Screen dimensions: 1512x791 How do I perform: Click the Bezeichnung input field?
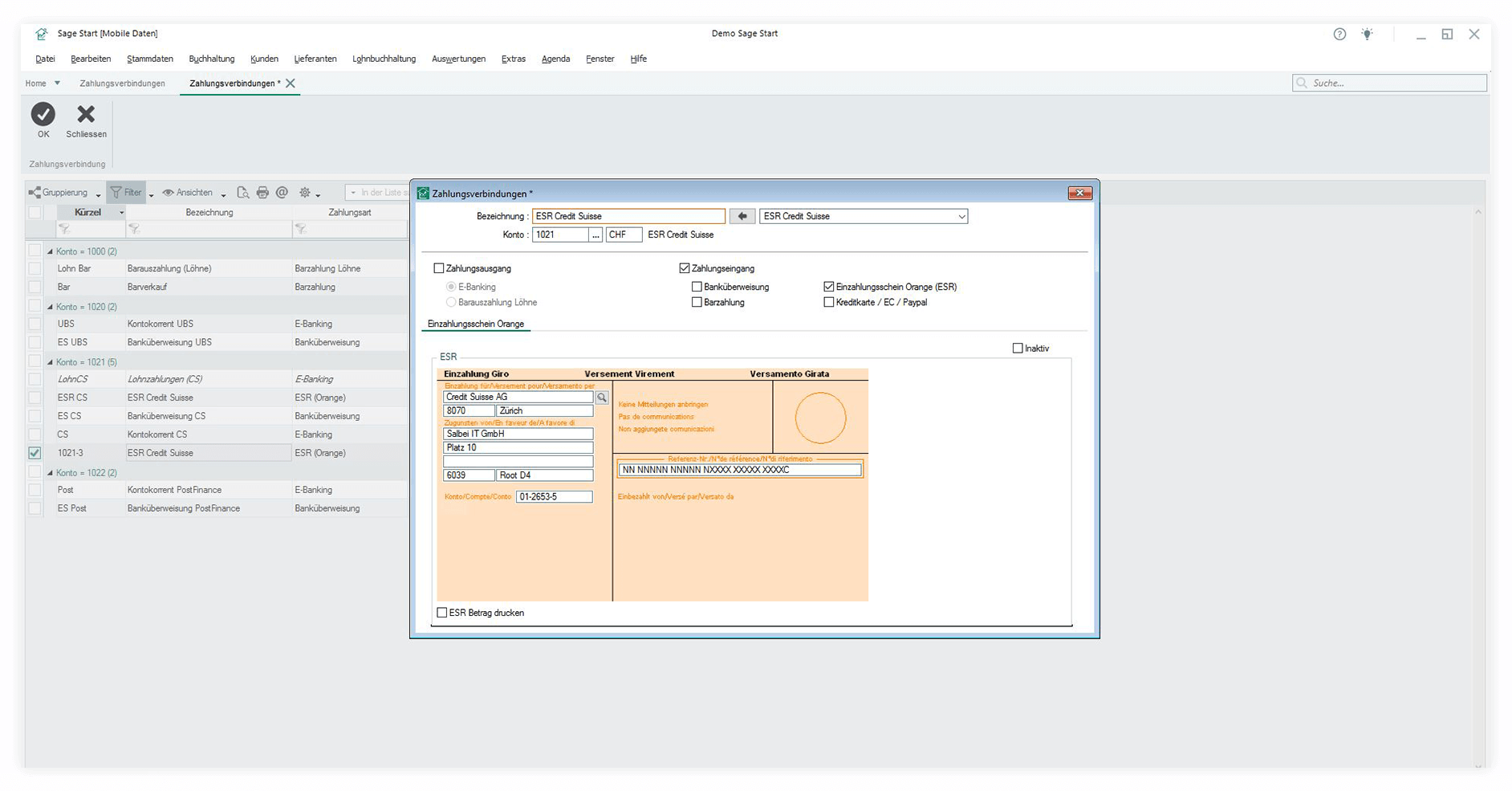coord(628,216)
